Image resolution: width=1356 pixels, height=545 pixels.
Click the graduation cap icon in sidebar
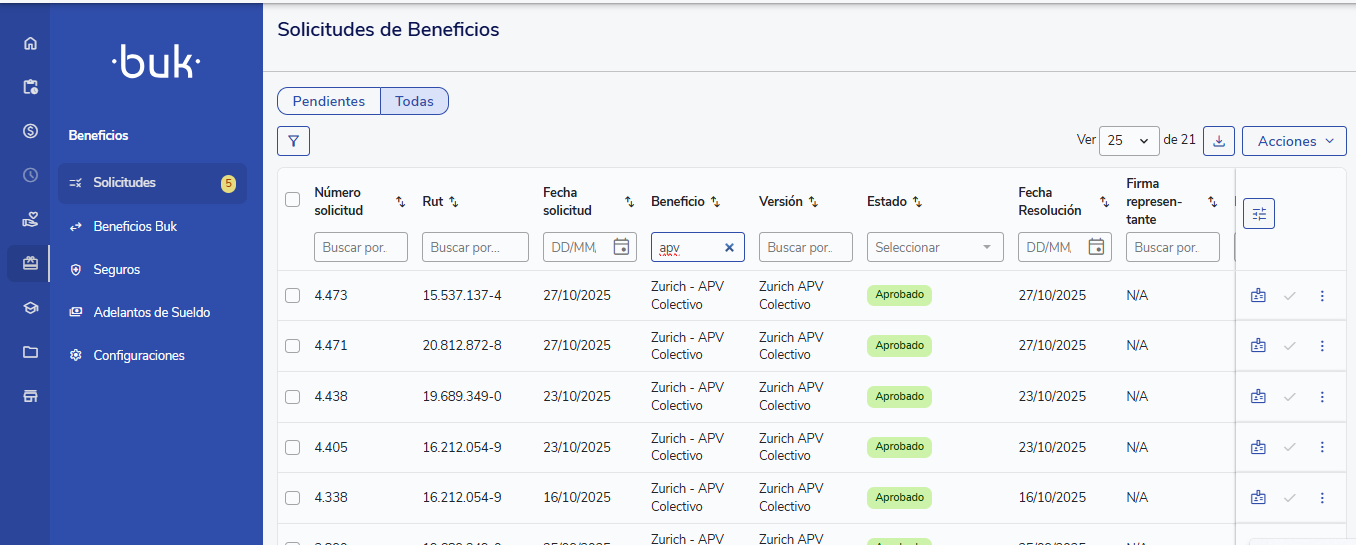pos(30,308)
